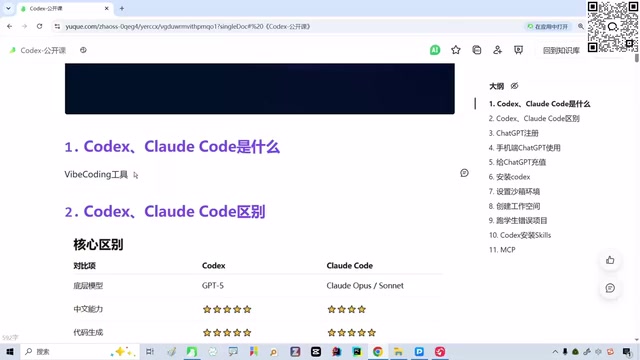This screenshot has width=640, height=360.
Task: Open a new browser tab with plus
Action: coord(122,9)
